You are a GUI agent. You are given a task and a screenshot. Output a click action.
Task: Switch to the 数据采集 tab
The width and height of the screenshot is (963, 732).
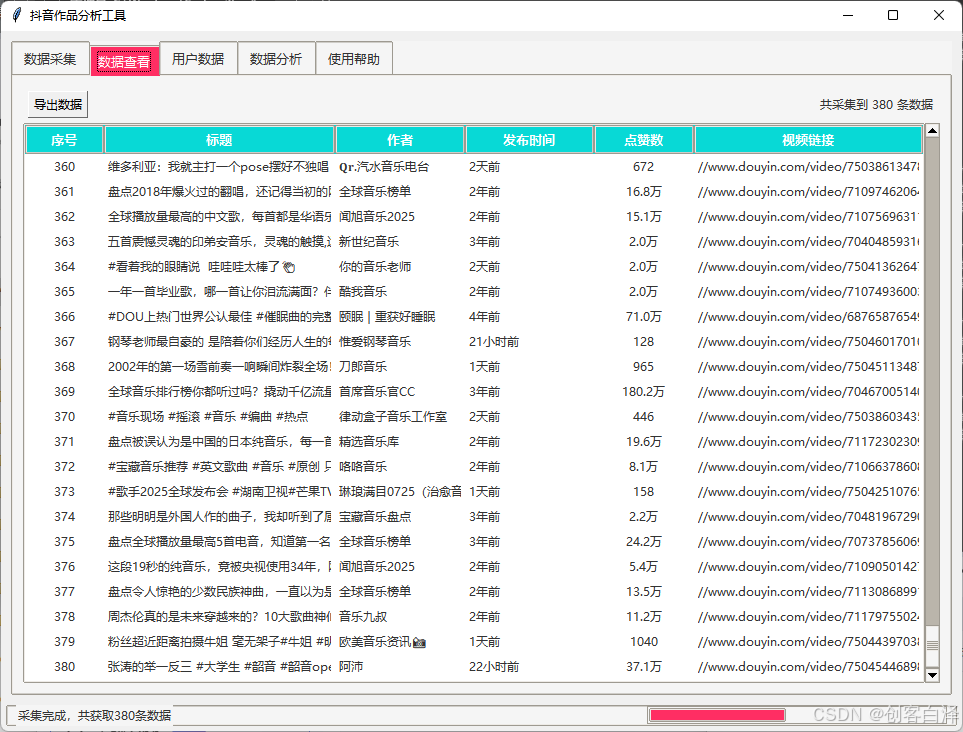[51, 59]
